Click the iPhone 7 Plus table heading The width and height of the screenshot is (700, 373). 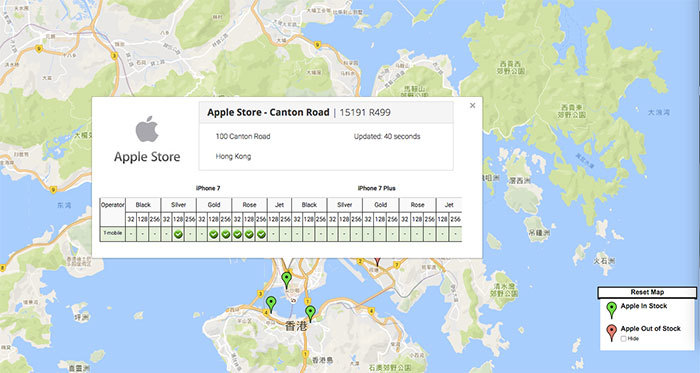coord(377,188)
